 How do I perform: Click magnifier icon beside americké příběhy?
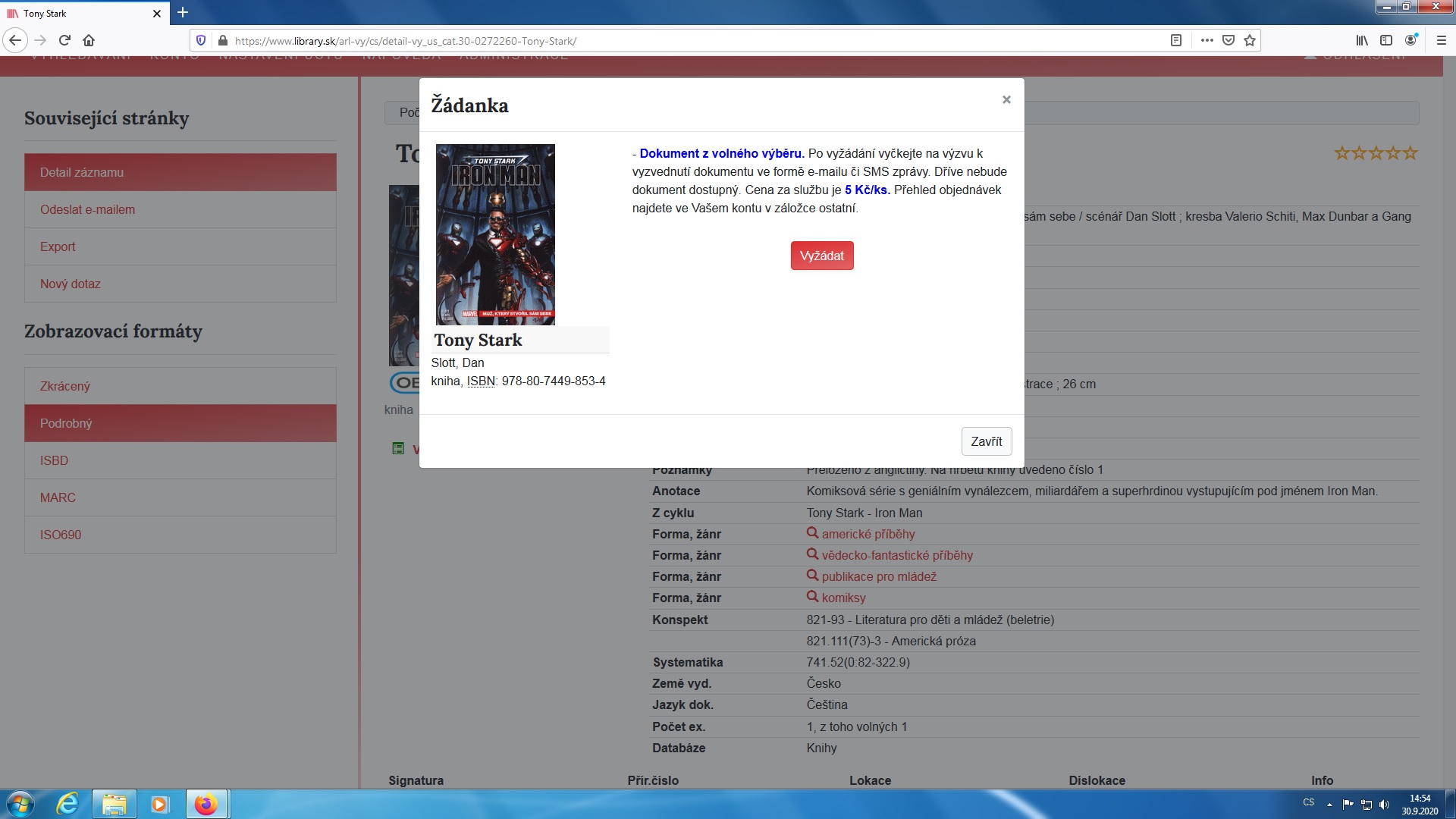pos(812,533)
